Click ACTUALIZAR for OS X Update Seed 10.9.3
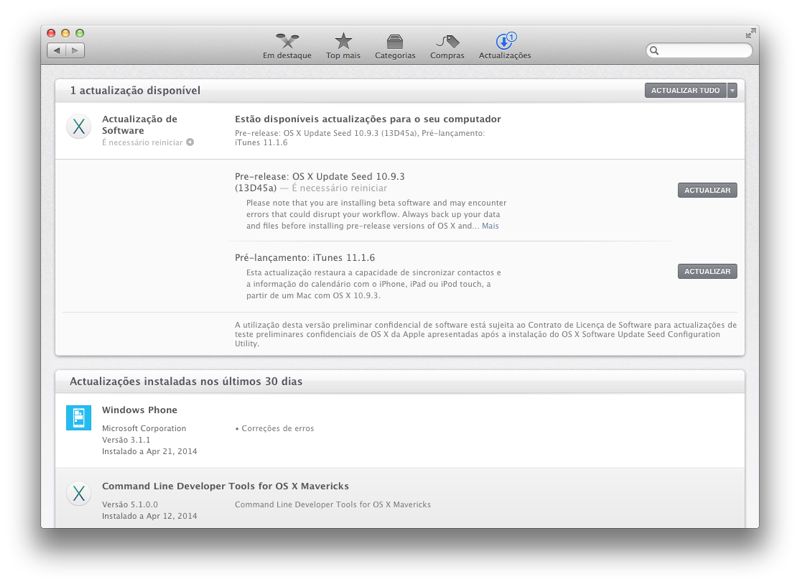Image resolution: width=800 pixels, height=585 pixels. pyautogui.click(x=707, y=190)
